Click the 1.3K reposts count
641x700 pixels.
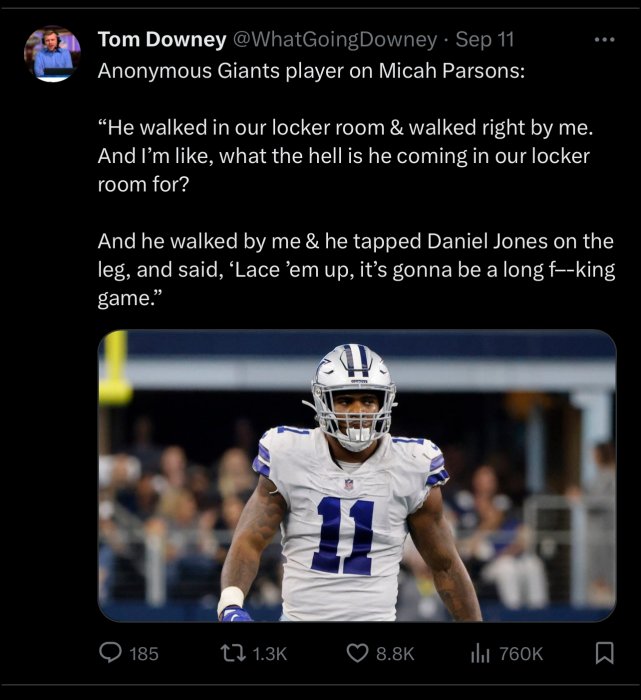pyautogui.click(x=270, y=654)
